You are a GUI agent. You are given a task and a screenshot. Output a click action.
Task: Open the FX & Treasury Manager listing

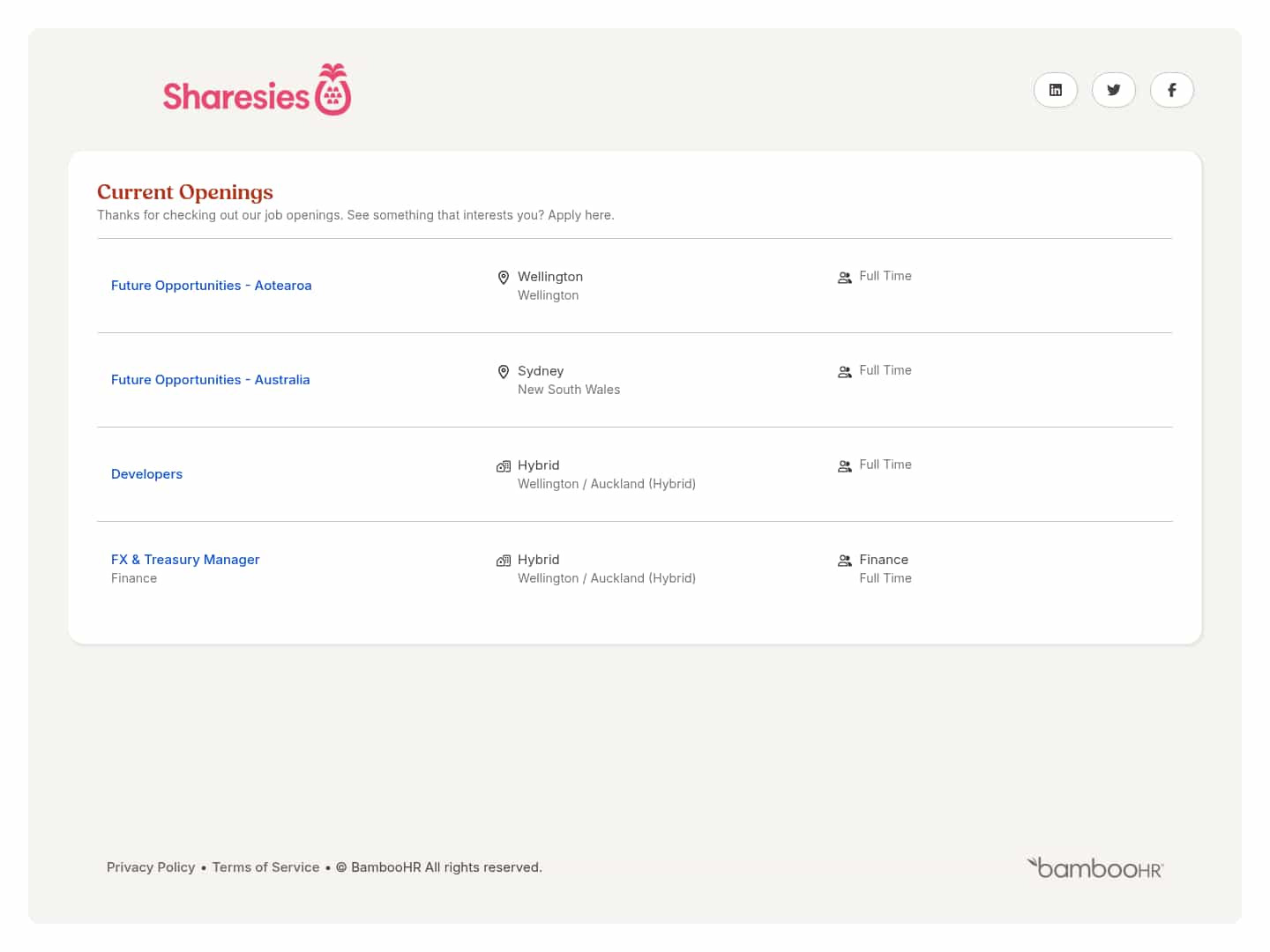point(185,560)
